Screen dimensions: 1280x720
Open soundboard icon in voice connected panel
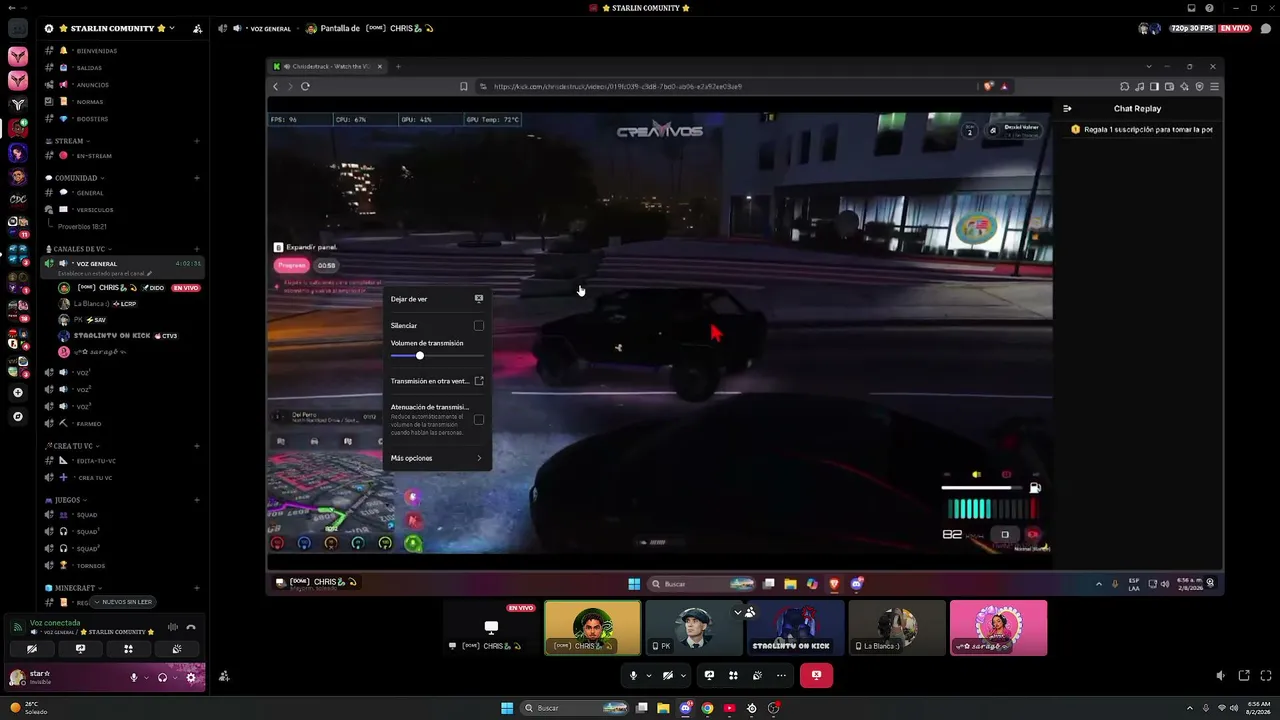(x=177, y=648)
